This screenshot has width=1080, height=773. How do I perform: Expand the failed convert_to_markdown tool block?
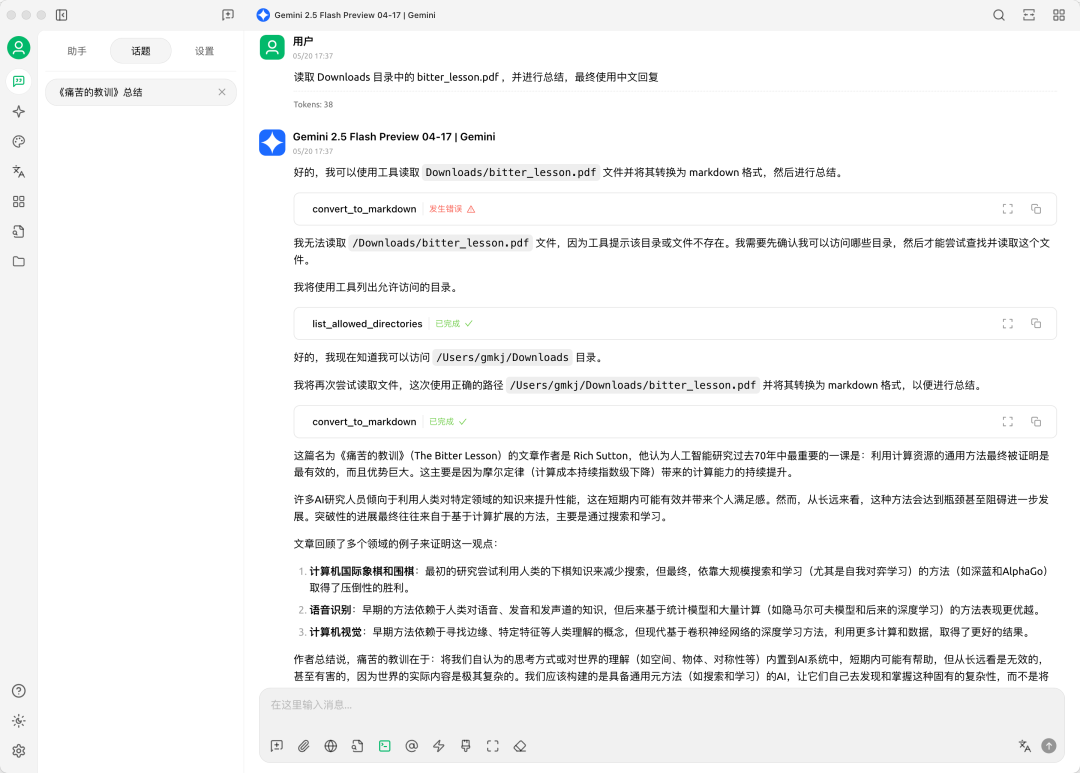pos(1008,209)
